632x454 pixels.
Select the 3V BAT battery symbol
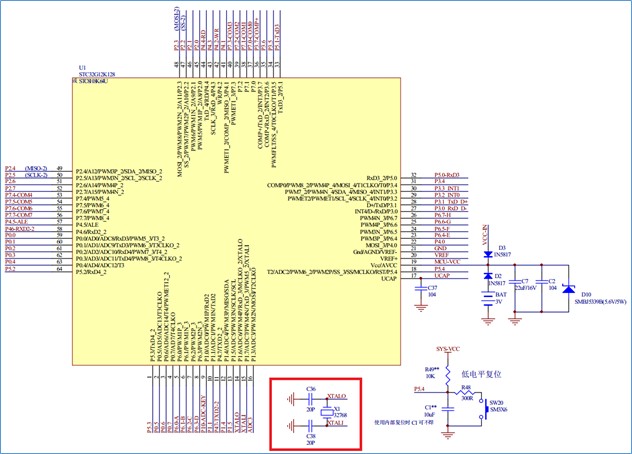click(x=487, y=299)
